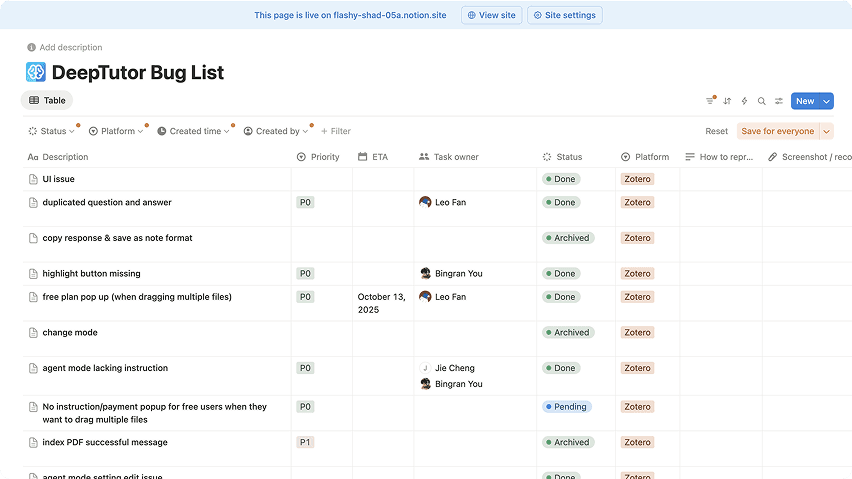Click the Description column header
Screen dimensions: 852x479
[x=58, y=157]
